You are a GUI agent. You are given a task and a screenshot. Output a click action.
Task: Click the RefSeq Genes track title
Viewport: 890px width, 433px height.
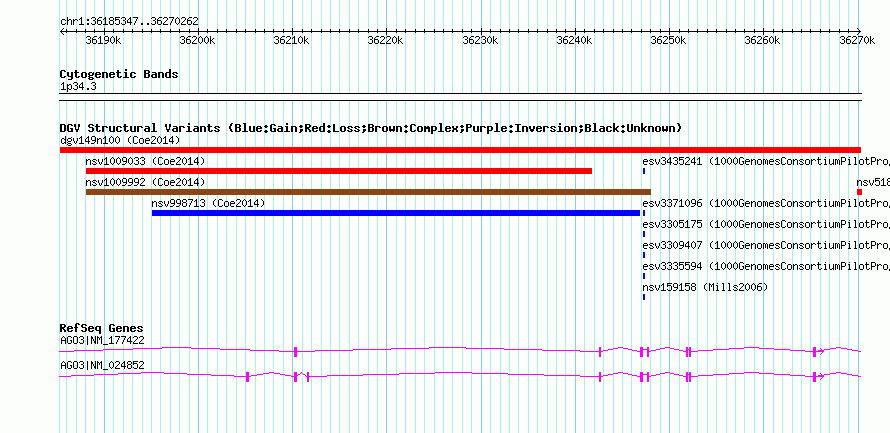(102, 328)
